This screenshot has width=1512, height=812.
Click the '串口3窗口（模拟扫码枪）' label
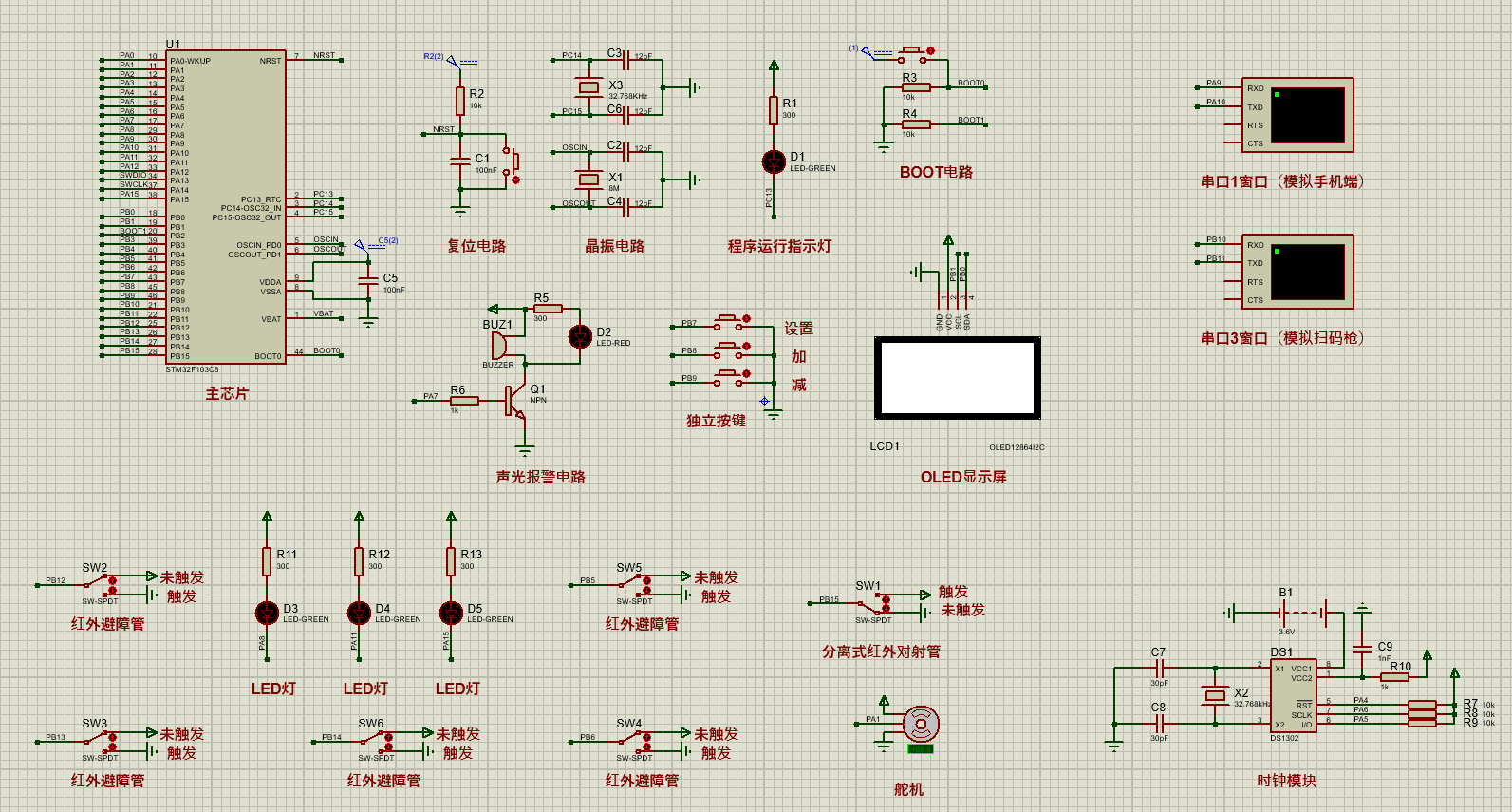click(1282, 338)
